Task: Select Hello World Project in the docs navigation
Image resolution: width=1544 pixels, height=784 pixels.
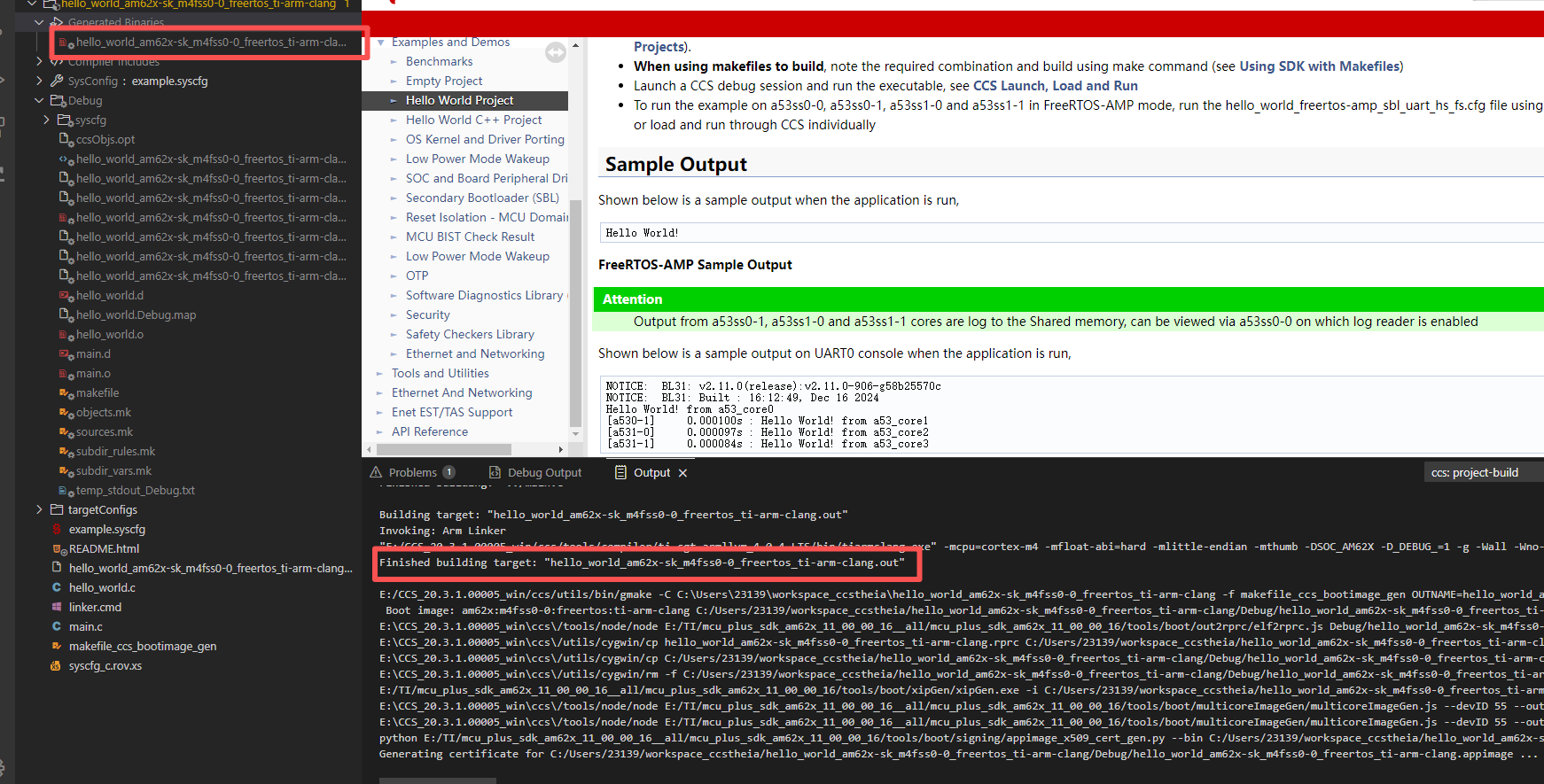Action: 459,100
